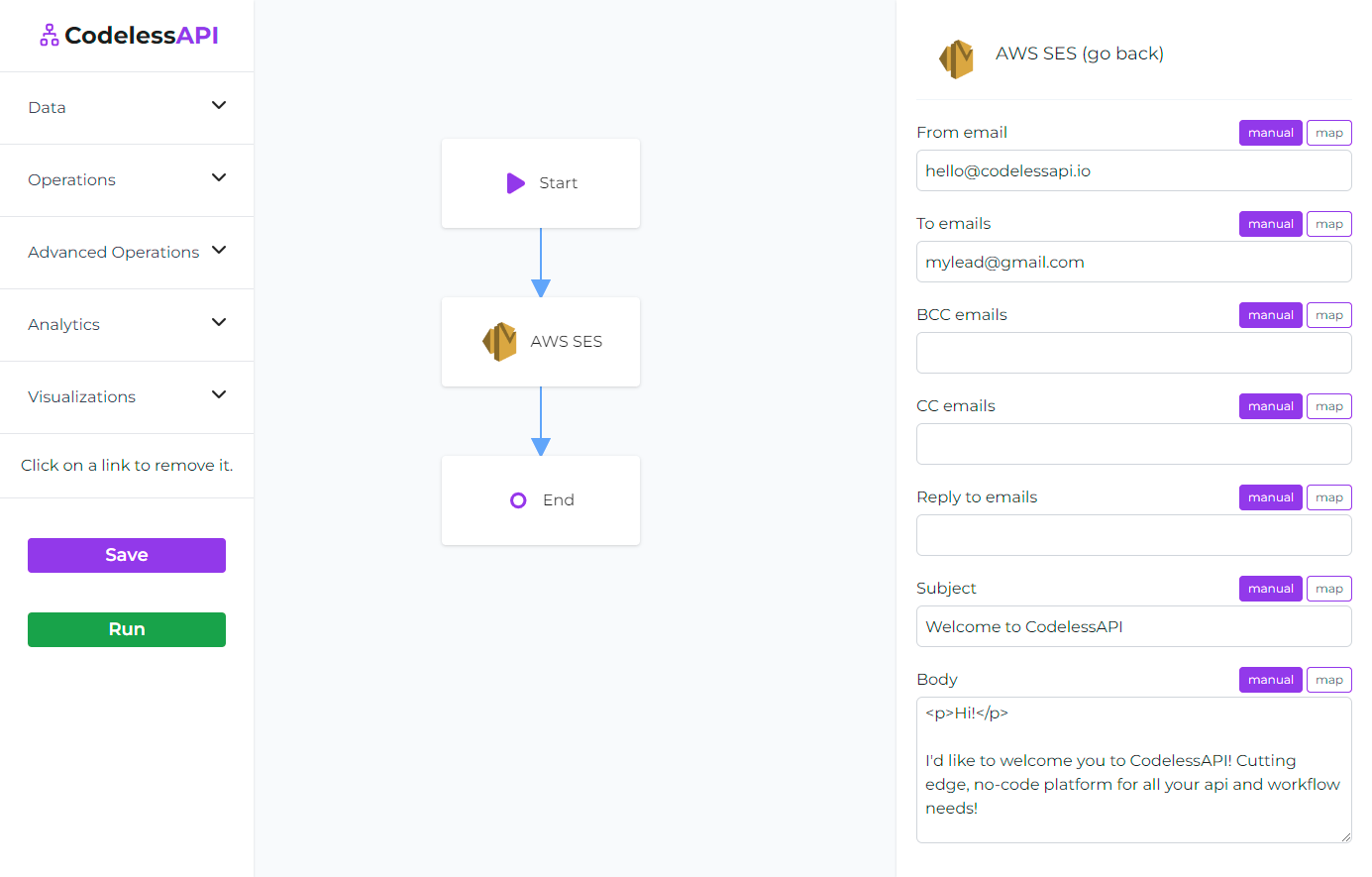This screenshot has width=1372, height=877.
Task: Select the AWS SES node label
Action: 566,342
